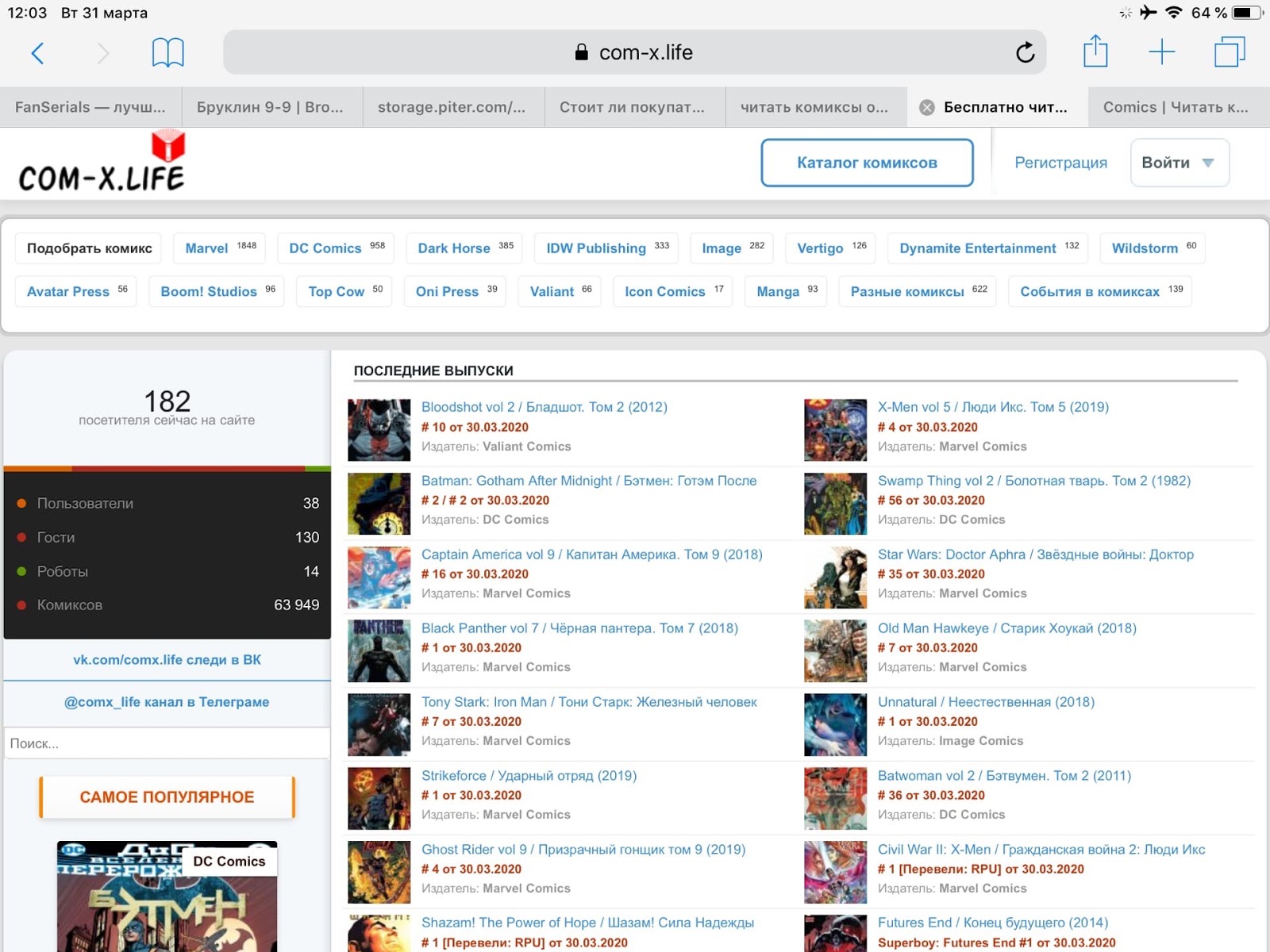Open the Icon Comics category
The width and height of the screenshot is (1270, 952).
click(673, 291)
